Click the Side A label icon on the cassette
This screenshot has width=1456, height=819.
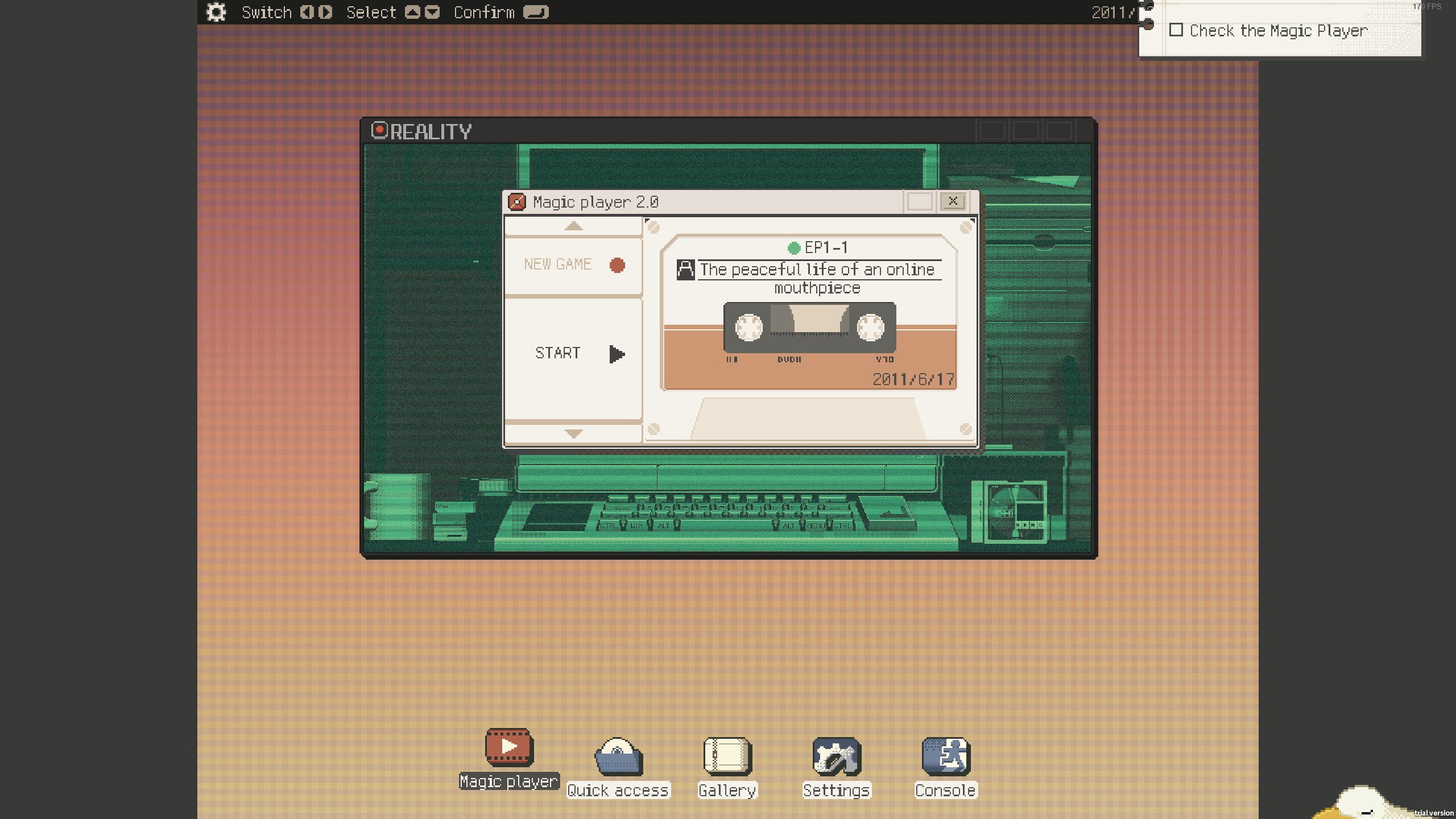[x=685, y=270]
